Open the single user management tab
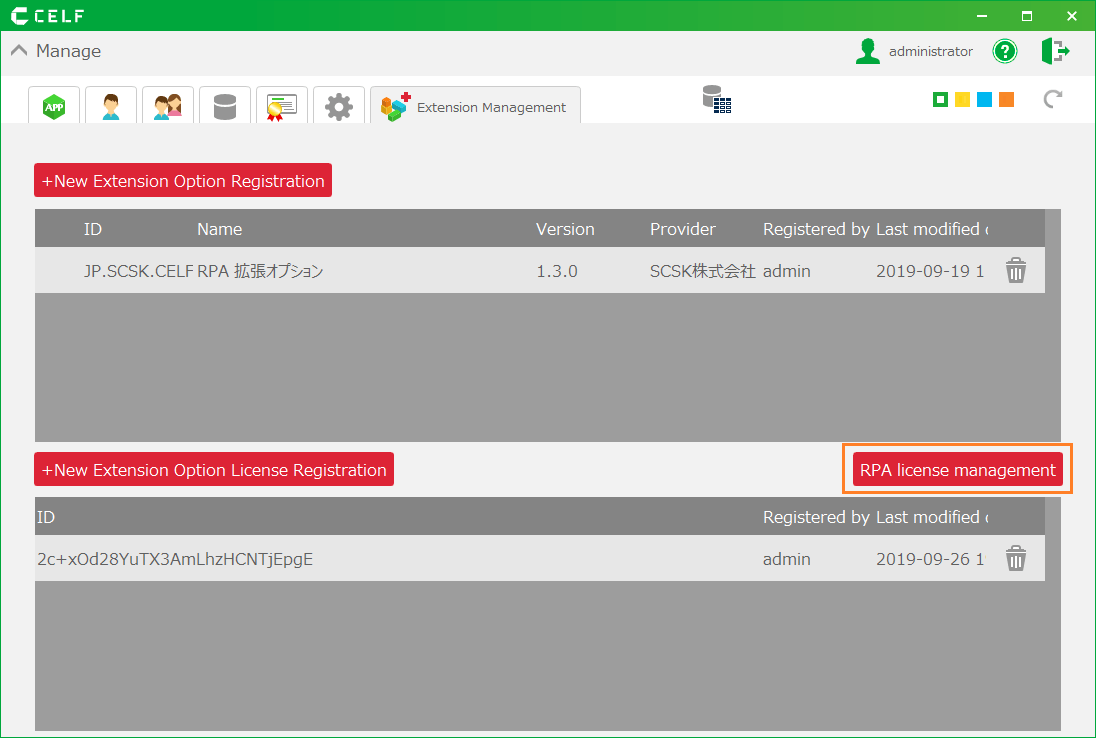The width and height of the screenshot is (1096, 738). tap(111, 106)
